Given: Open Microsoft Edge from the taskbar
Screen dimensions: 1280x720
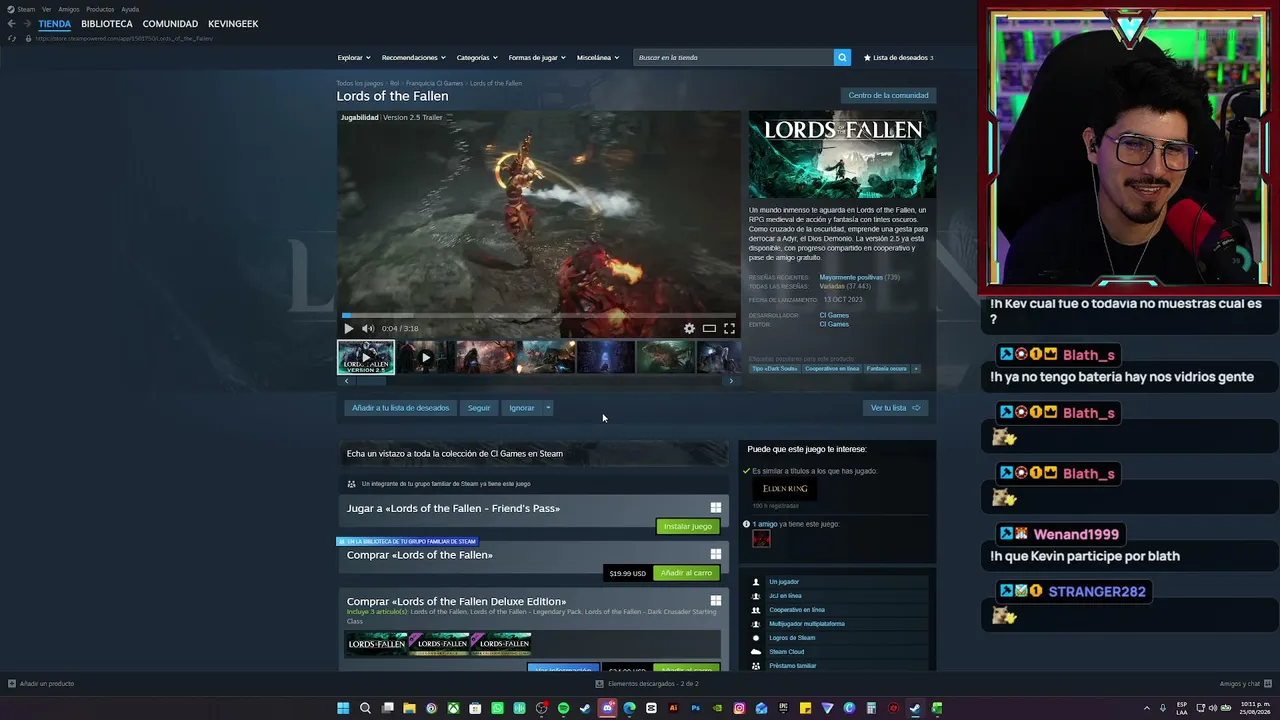Looking at the screenshot, I should click(629, 708).
